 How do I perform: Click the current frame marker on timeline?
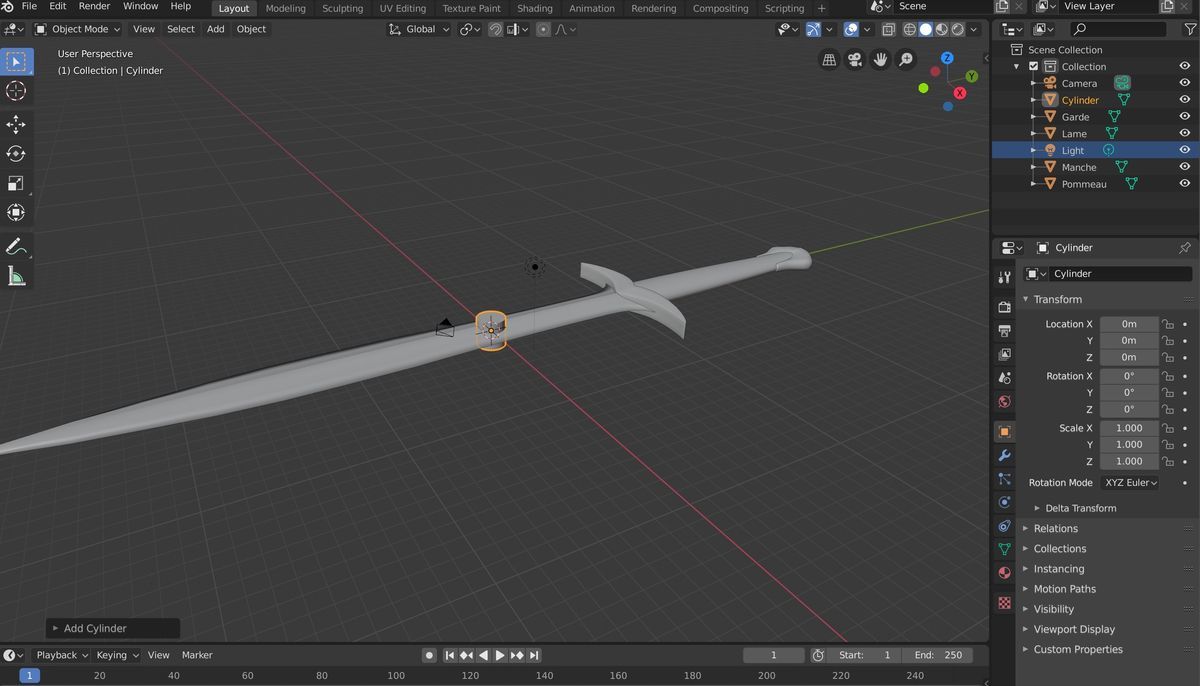coord(30,676)
